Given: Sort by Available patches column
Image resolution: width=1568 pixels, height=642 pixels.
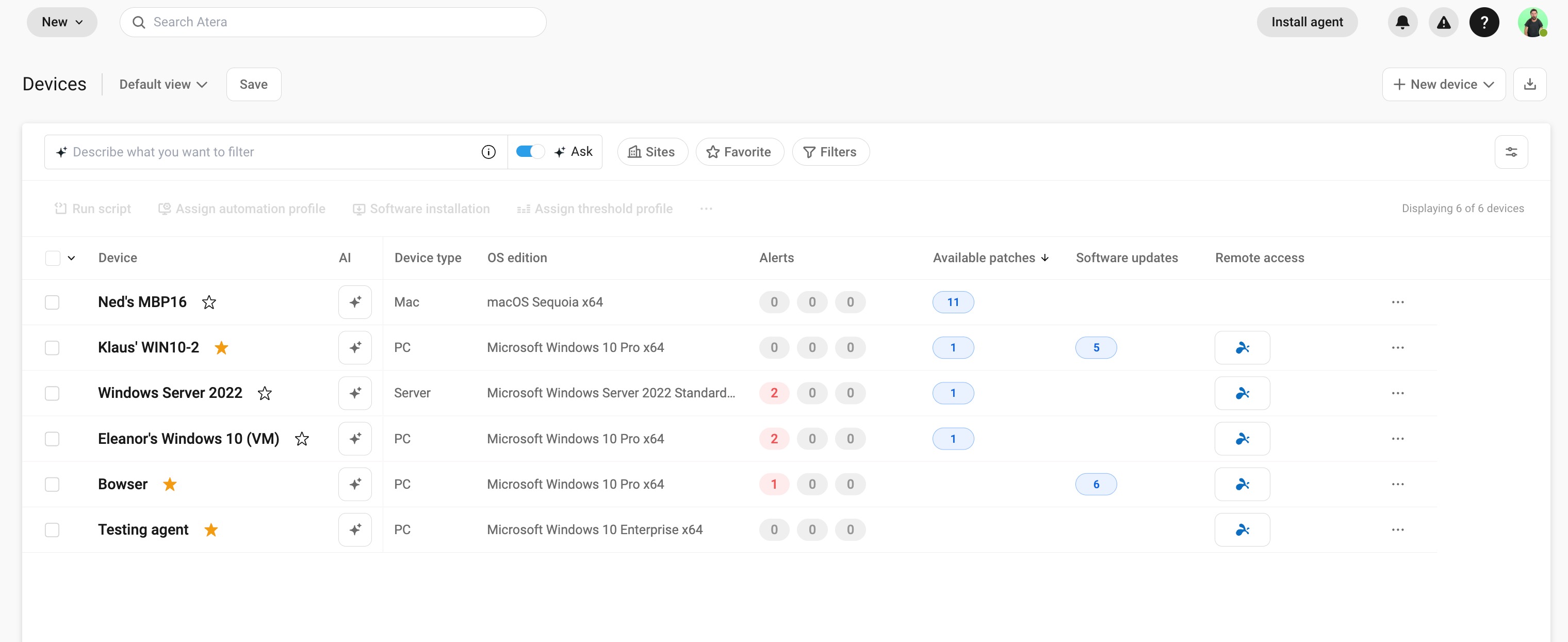Looking at the screenshot, I should 990,258.
